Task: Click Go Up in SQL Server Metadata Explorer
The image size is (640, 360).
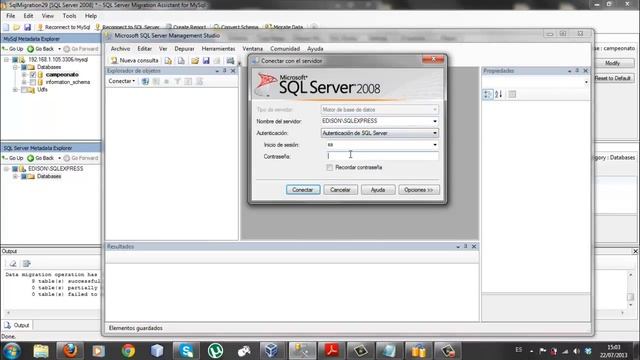Action: tap(13, 158)
